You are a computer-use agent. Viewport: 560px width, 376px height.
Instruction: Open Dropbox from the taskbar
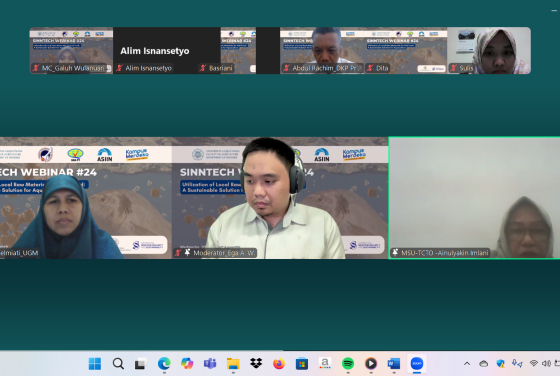tap(256, 364)
